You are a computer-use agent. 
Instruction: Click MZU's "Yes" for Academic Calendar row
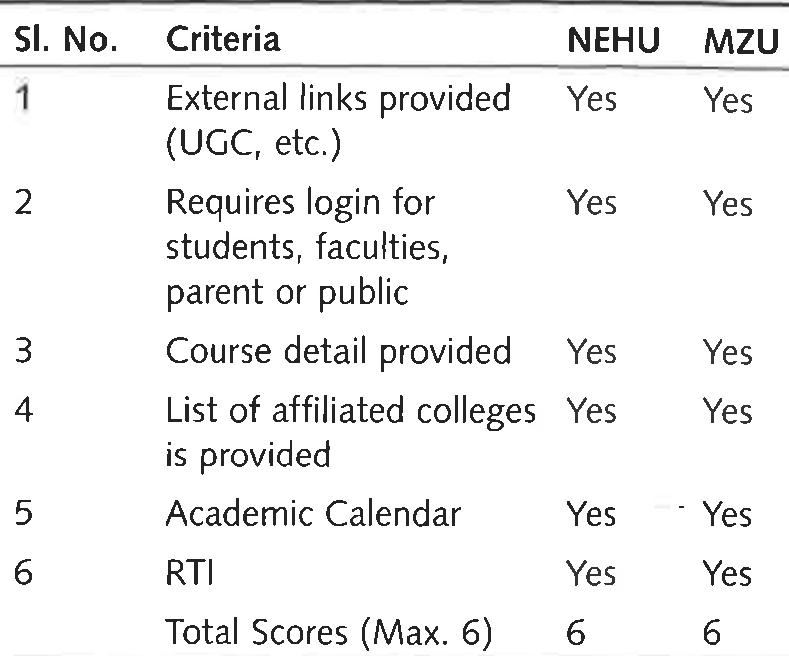click(x=727, y=515)
